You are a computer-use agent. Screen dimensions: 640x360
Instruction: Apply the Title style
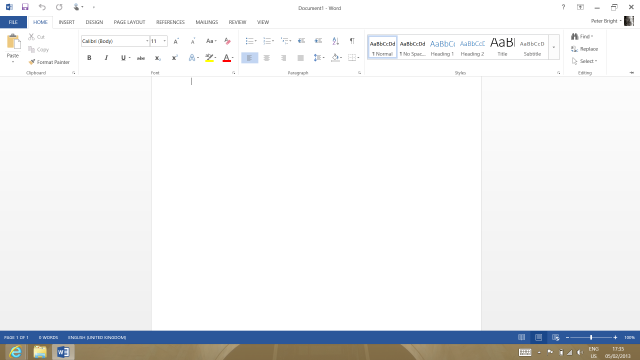pos(502,47)
